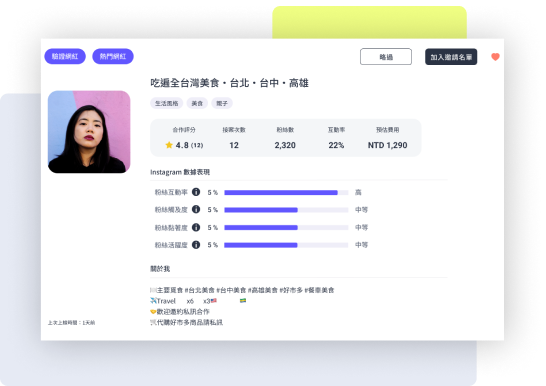
Task: Click the 關於我 heading
Action: [x=160, y=269]
